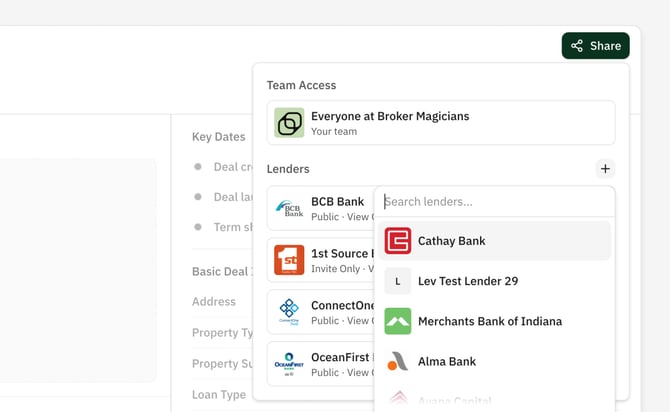Select Lev Test Lender 29 option

[494, 281]
